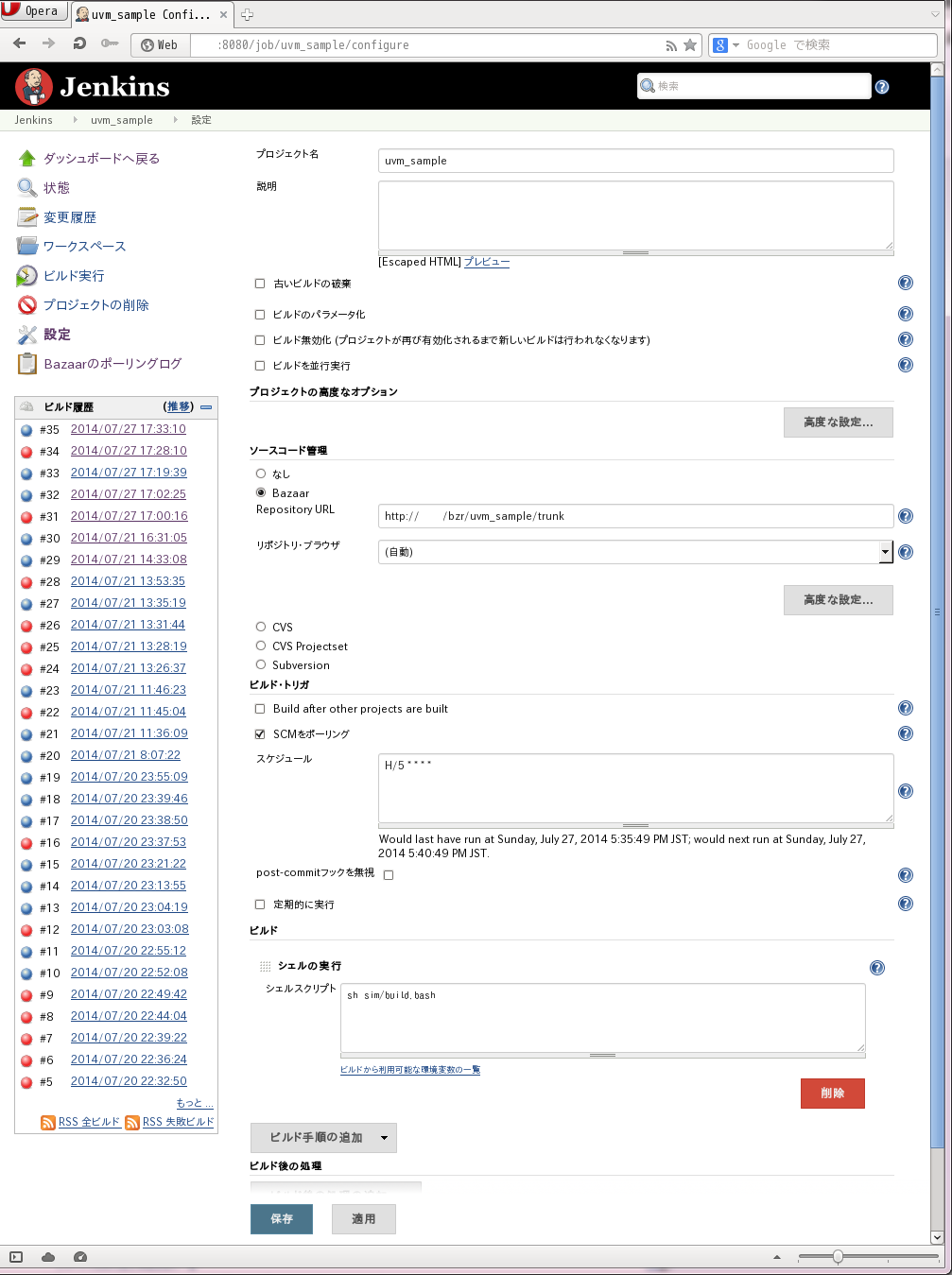Open リポジトリ・ブラウザ dropdown

point(635,552)
